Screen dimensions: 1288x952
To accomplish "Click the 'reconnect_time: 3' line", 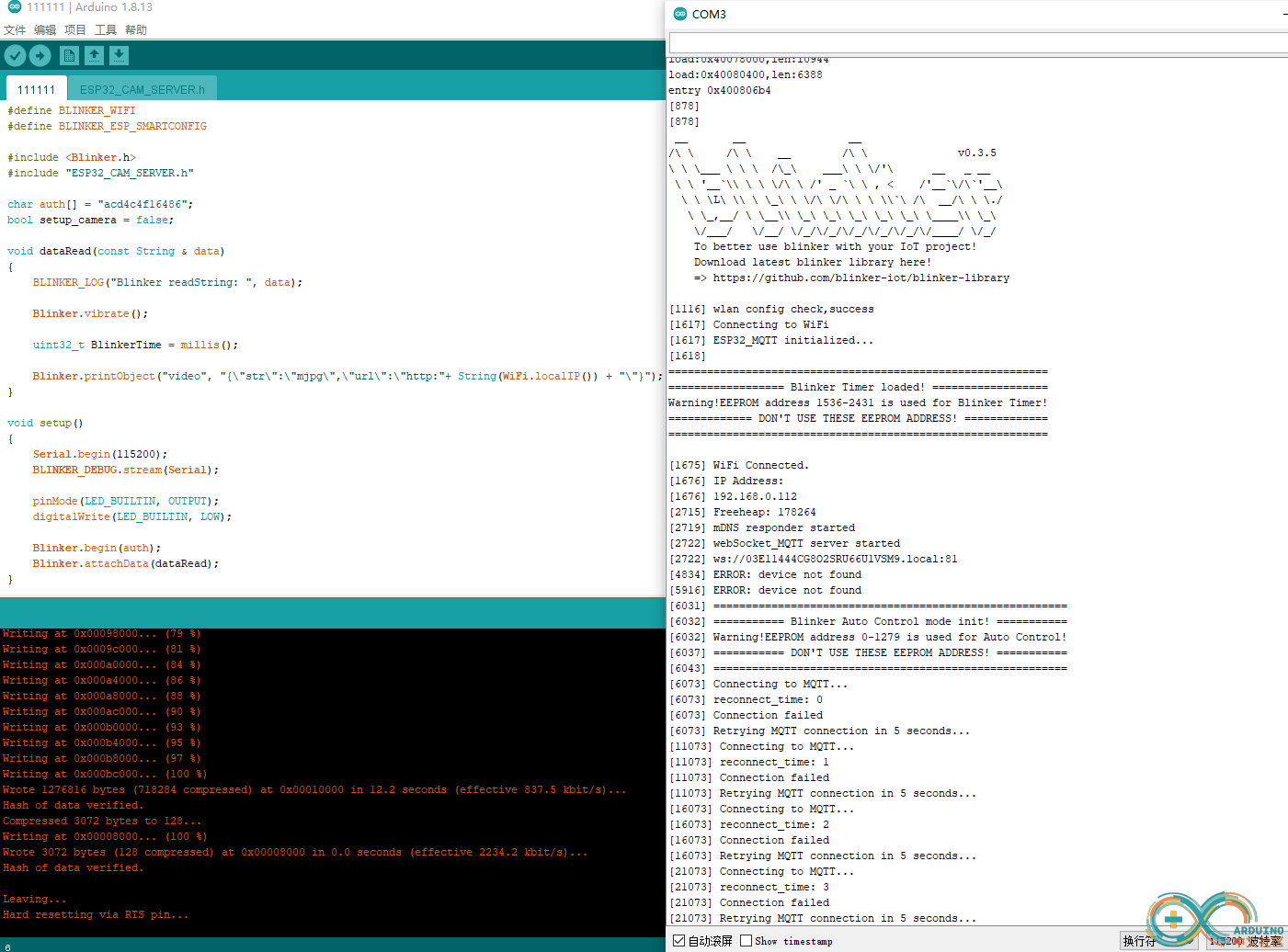I will (749, 887).
